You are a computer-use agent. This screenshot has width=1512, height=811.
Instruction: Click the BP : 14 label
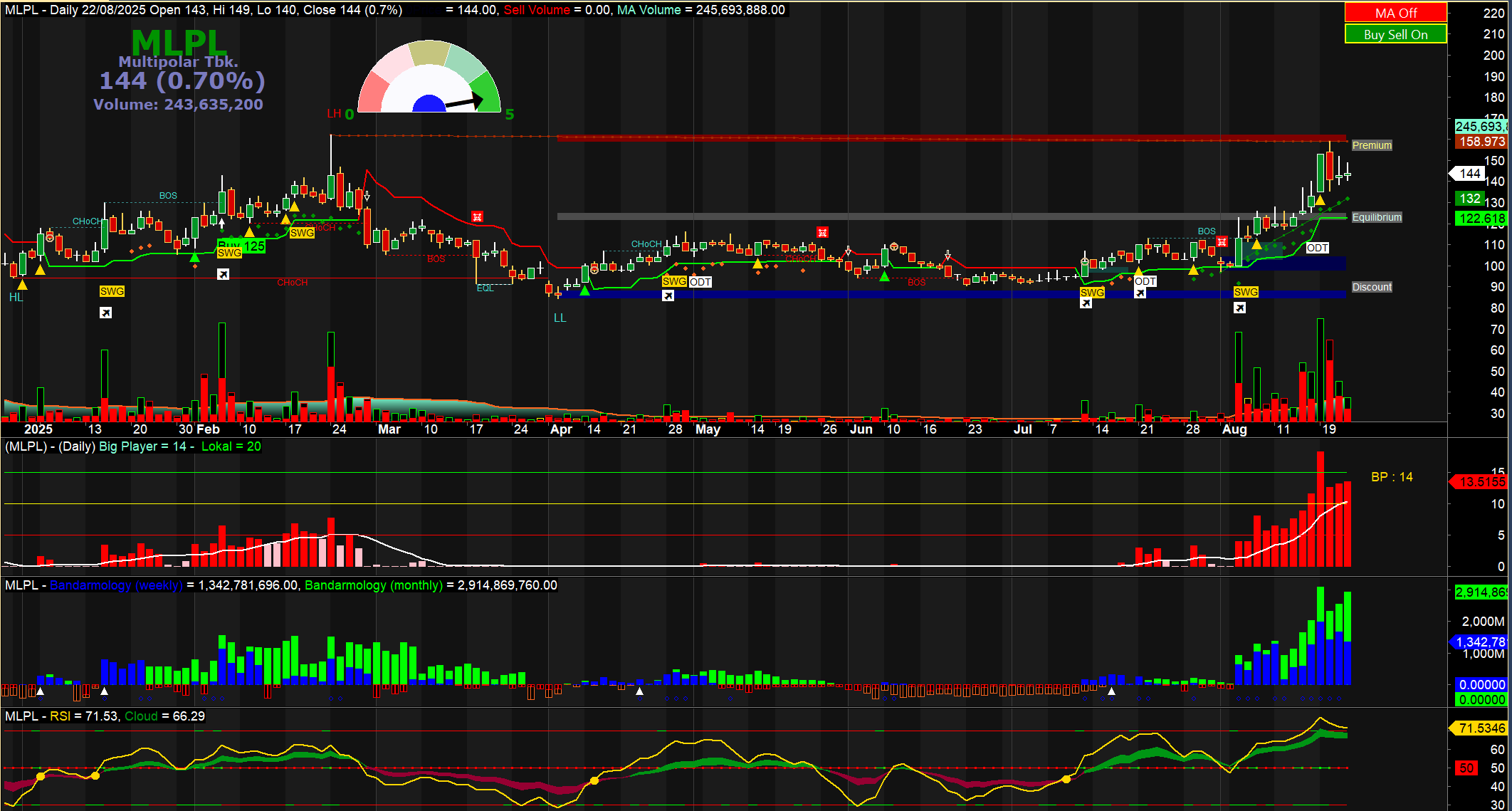point(1392,477)
